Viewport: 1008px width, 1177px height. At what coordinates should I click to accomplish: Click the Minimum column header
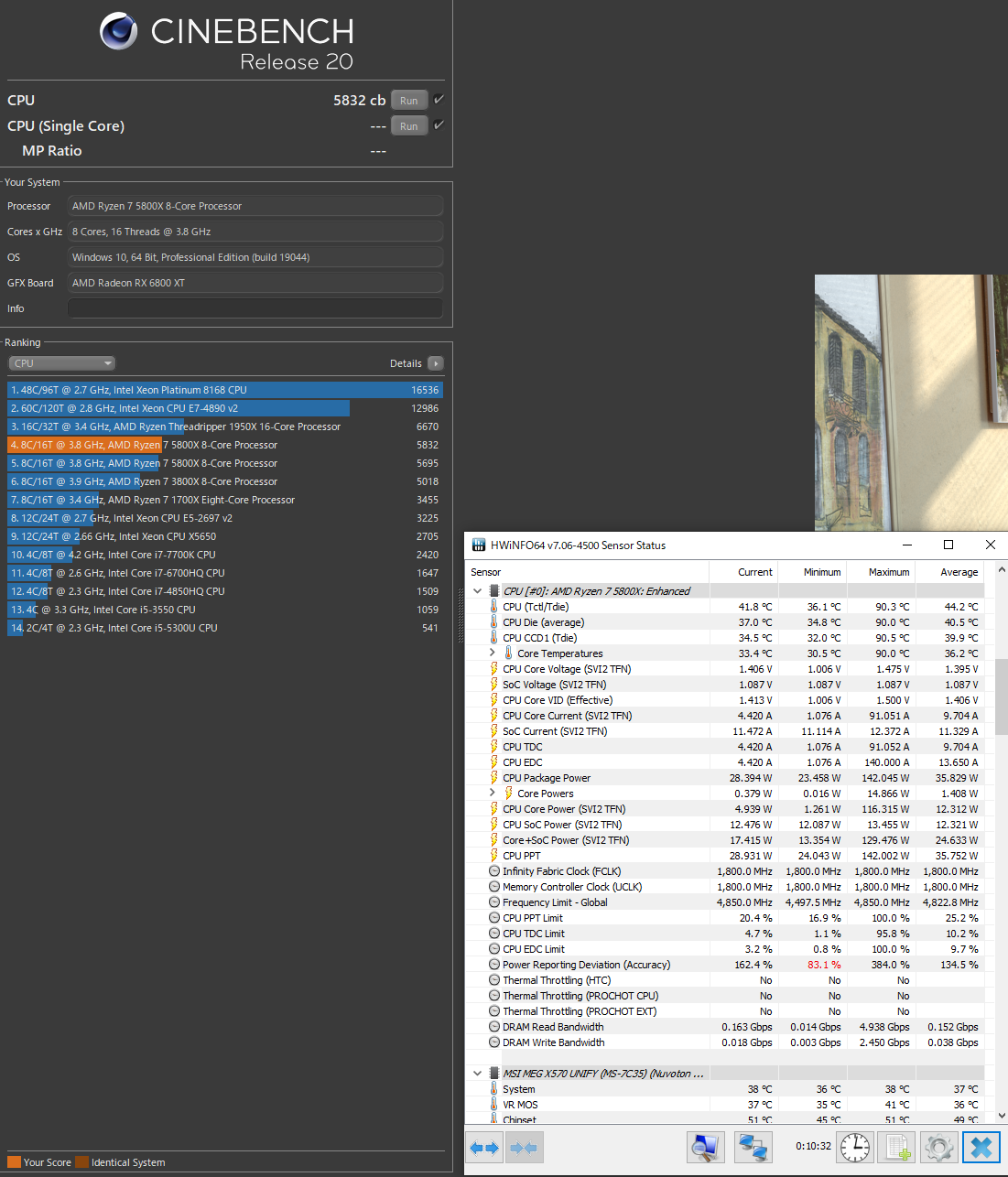[x=812, y=571]
